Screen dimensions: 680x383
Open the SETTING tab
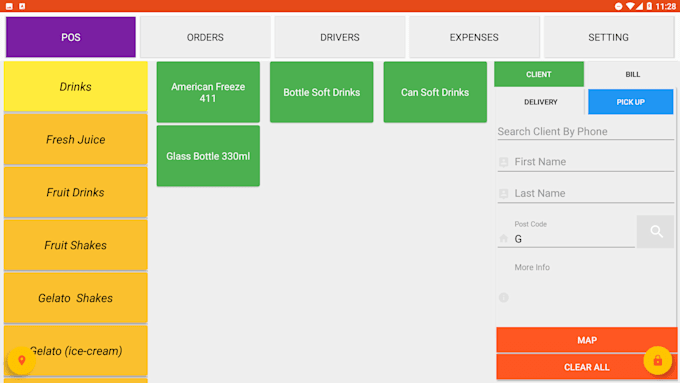[x=608, y=37]
